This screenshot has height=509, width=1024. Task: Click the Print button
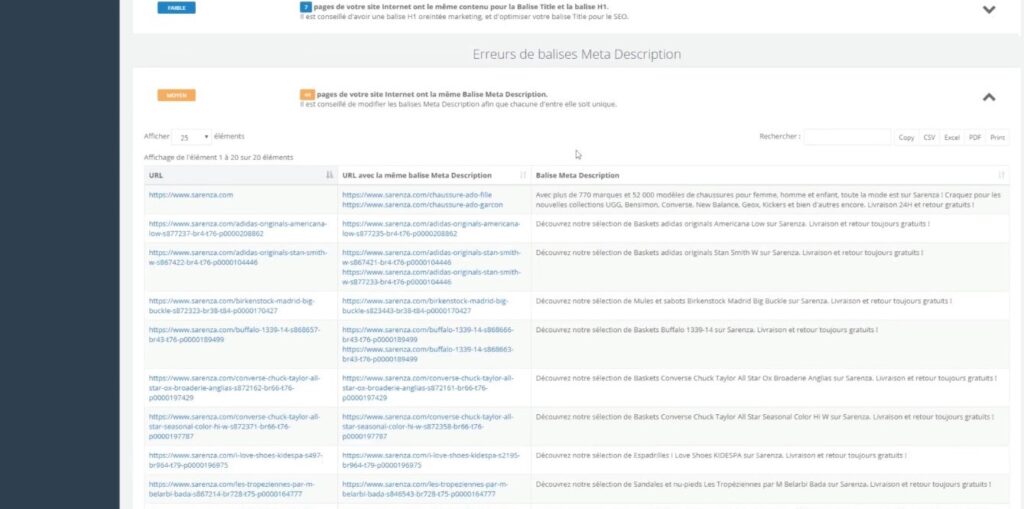click(997, 138)
